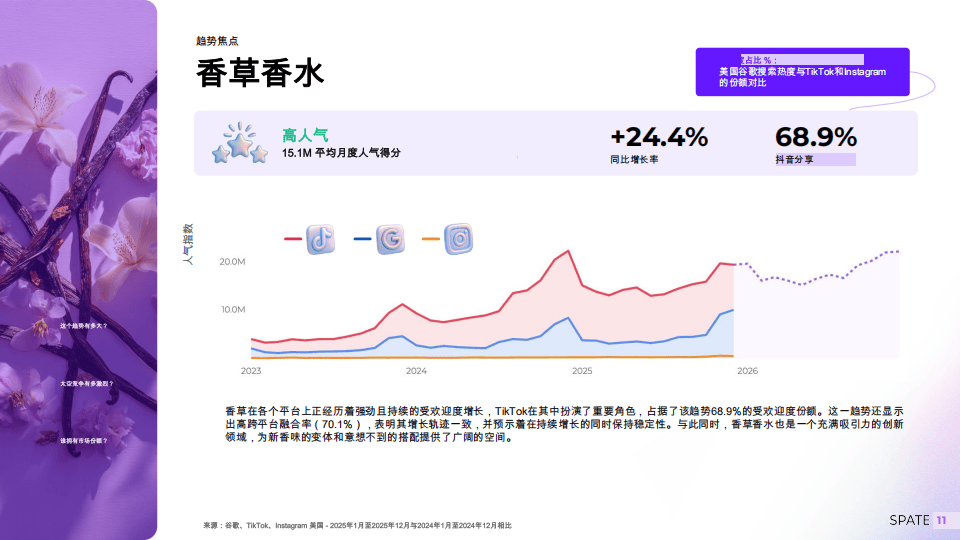Select the +24.4% year-over-year growth figure
Viewport: 960px width, 540px height.
click(658, 137)
